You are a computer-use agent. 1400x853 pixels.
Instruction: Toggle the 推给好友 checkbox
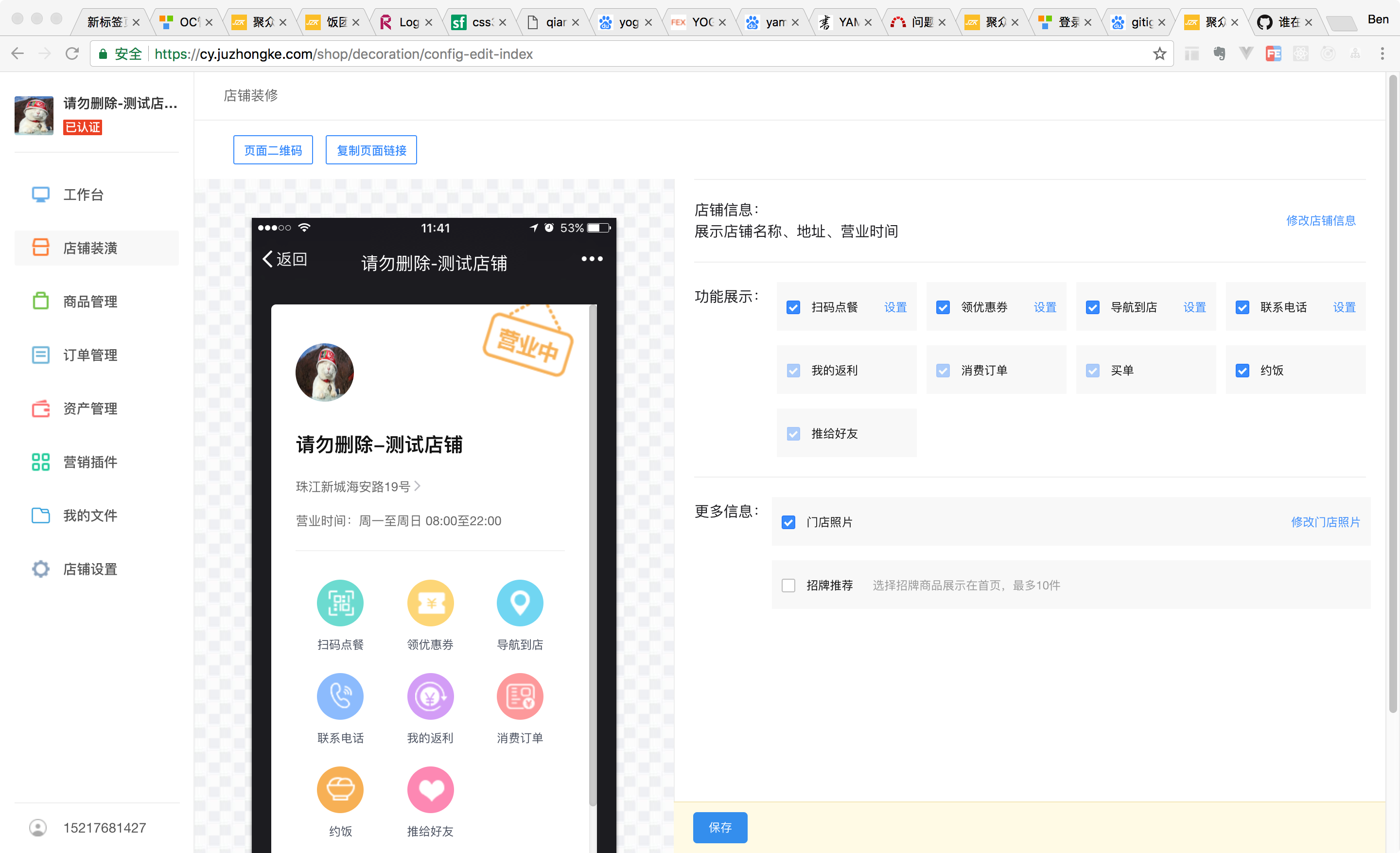[x=793, y=434]
